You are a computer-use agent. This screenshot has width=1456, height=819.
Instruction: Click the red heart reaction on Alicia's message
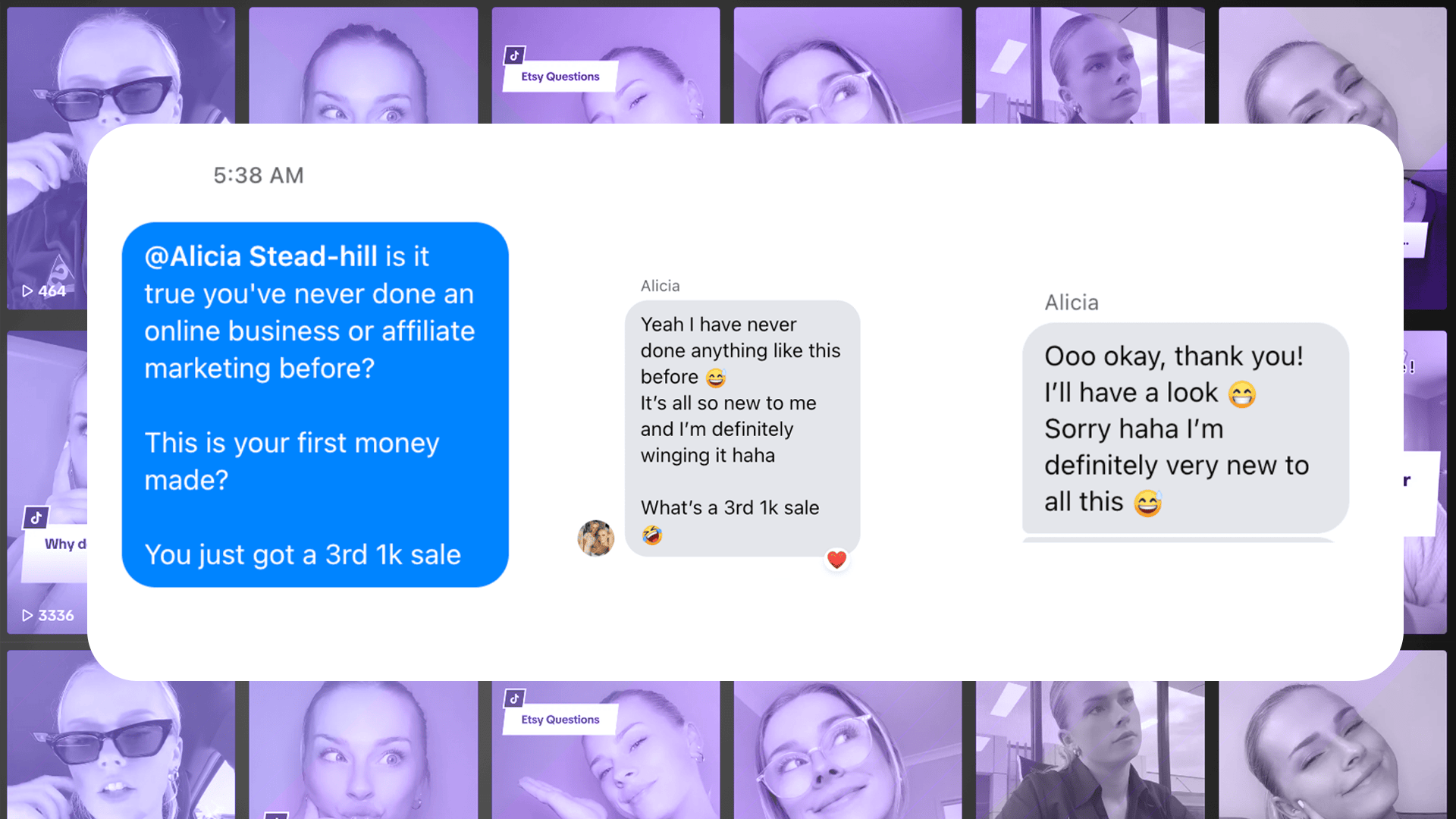(x=836, y=560)
